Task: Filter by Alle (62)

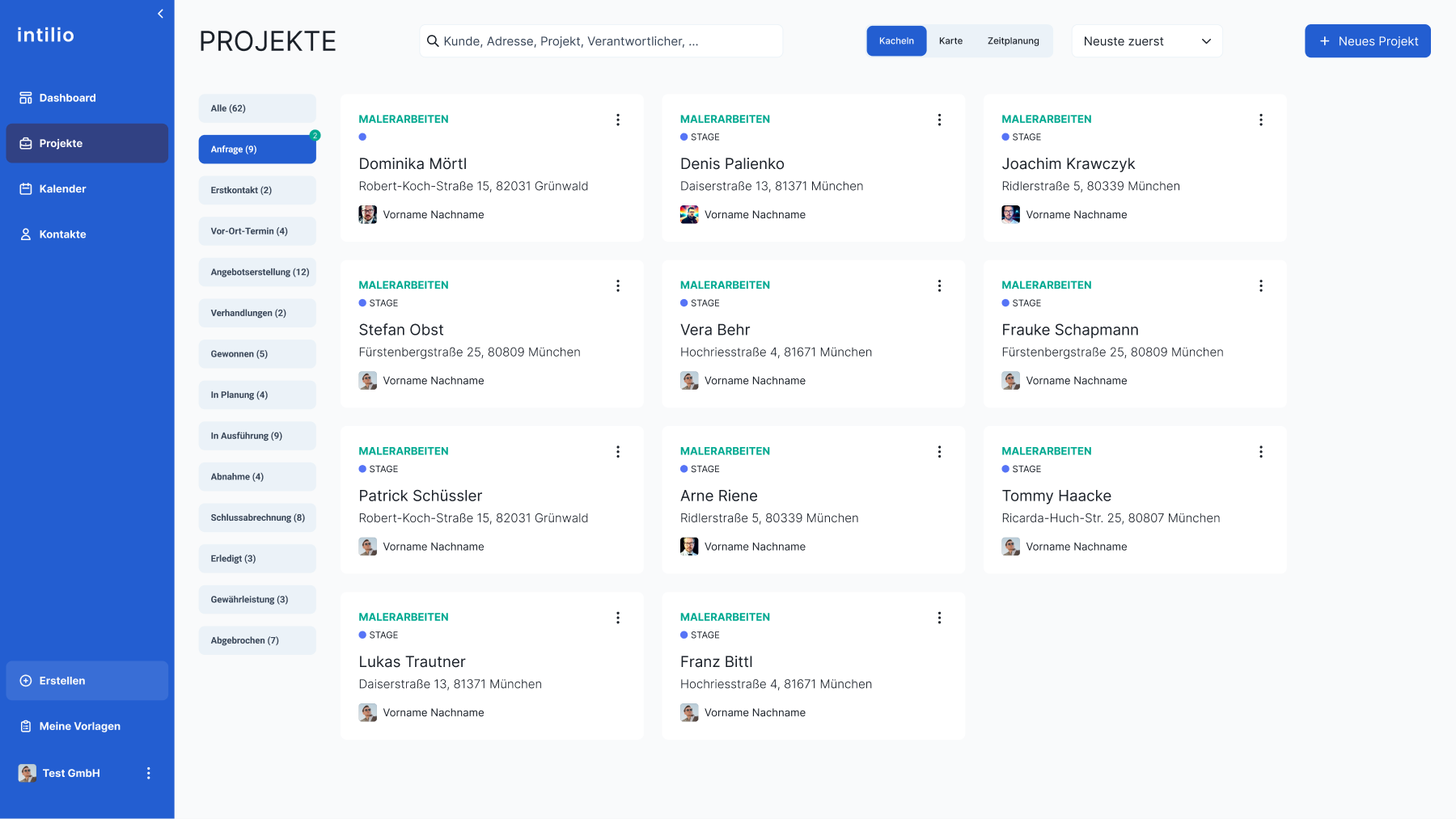Action: (x=257, y=108)
